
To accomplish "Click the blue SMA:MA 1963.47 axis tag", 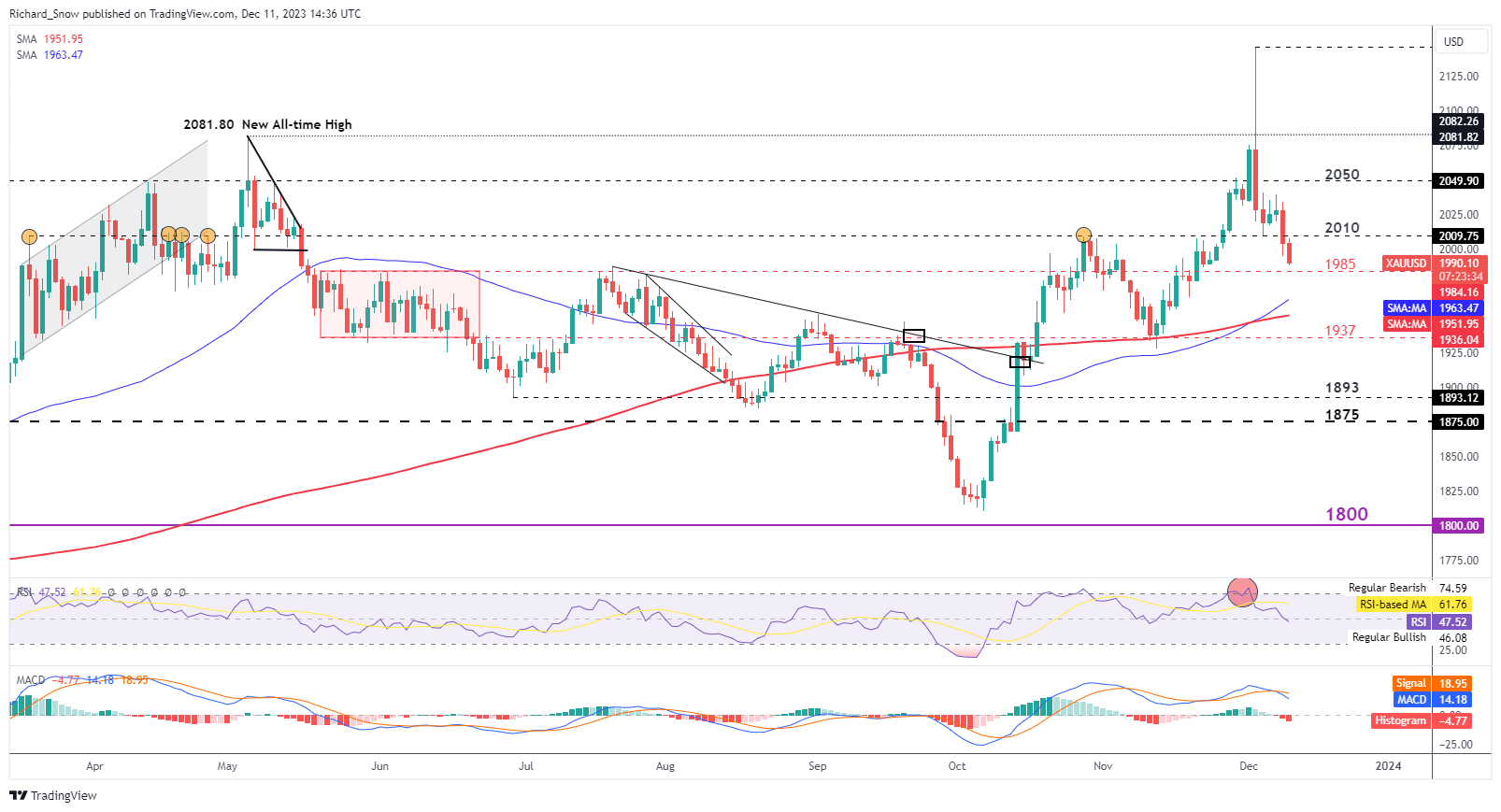I will tap(1433, 308).
